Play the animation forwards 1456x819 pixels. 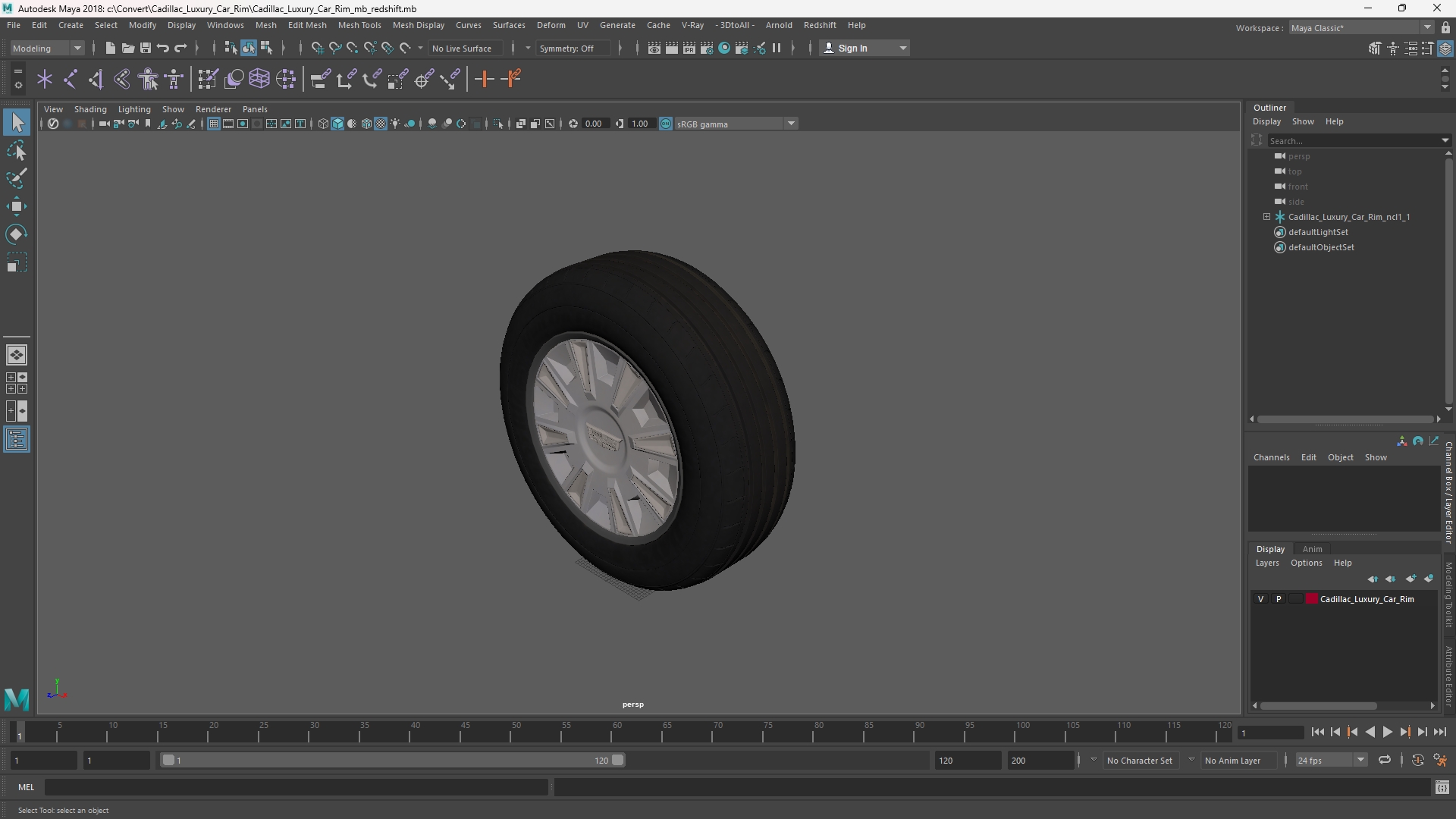[1387, 732]
